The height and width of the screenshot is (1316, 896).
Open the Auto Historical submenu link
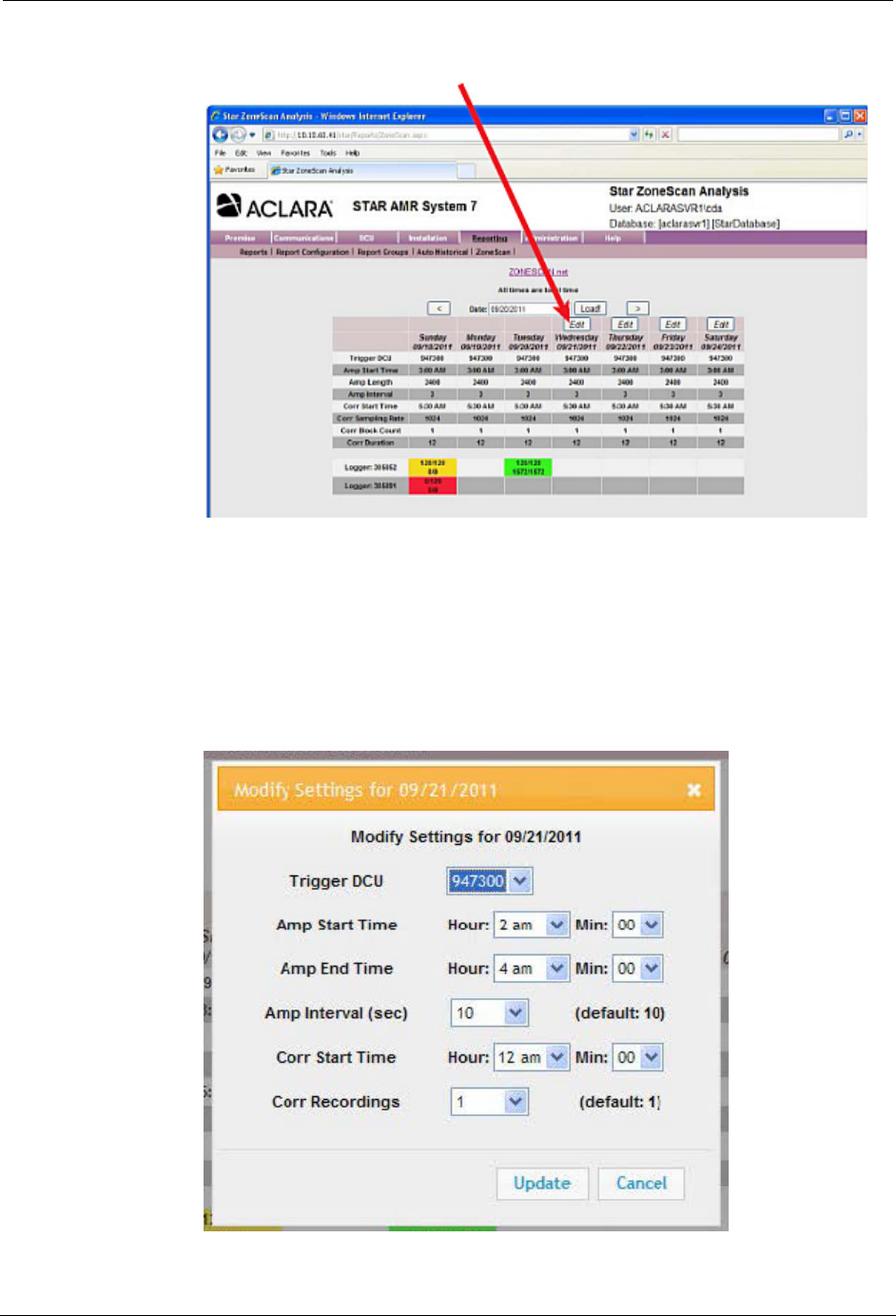(x=442, y=252)
